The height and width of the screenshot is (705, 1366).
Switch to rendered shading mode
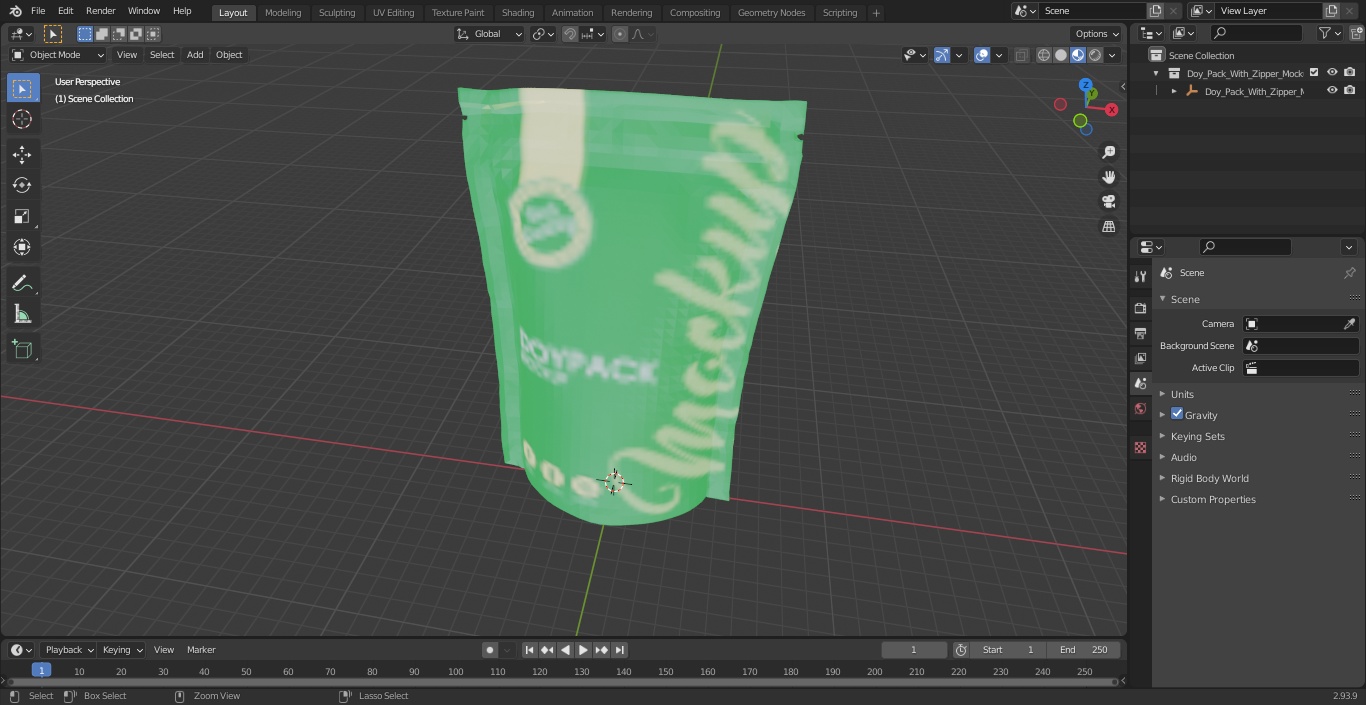[1095, 55]
